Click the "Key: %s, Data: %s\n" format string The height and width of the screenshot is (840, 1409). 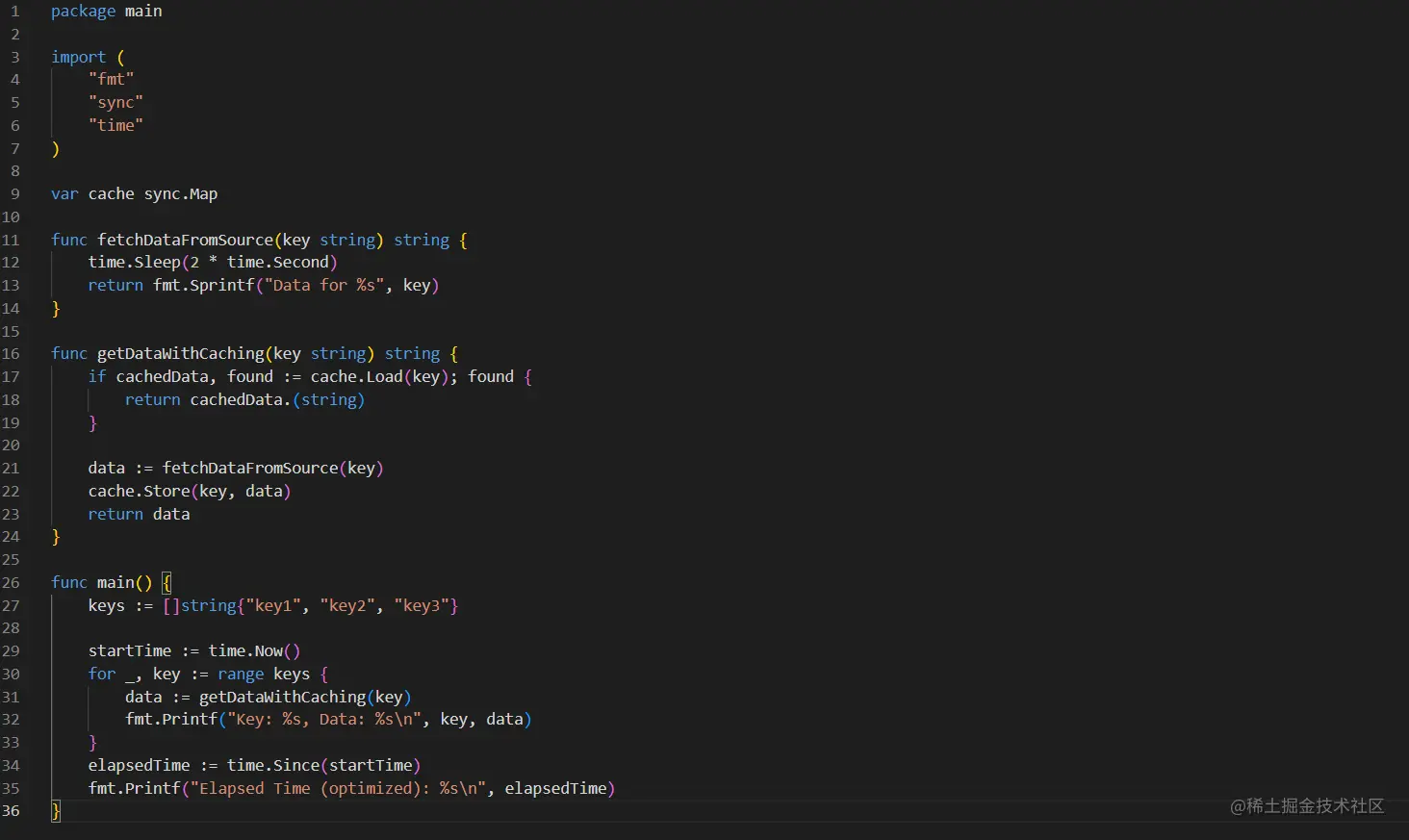(324, 720)
